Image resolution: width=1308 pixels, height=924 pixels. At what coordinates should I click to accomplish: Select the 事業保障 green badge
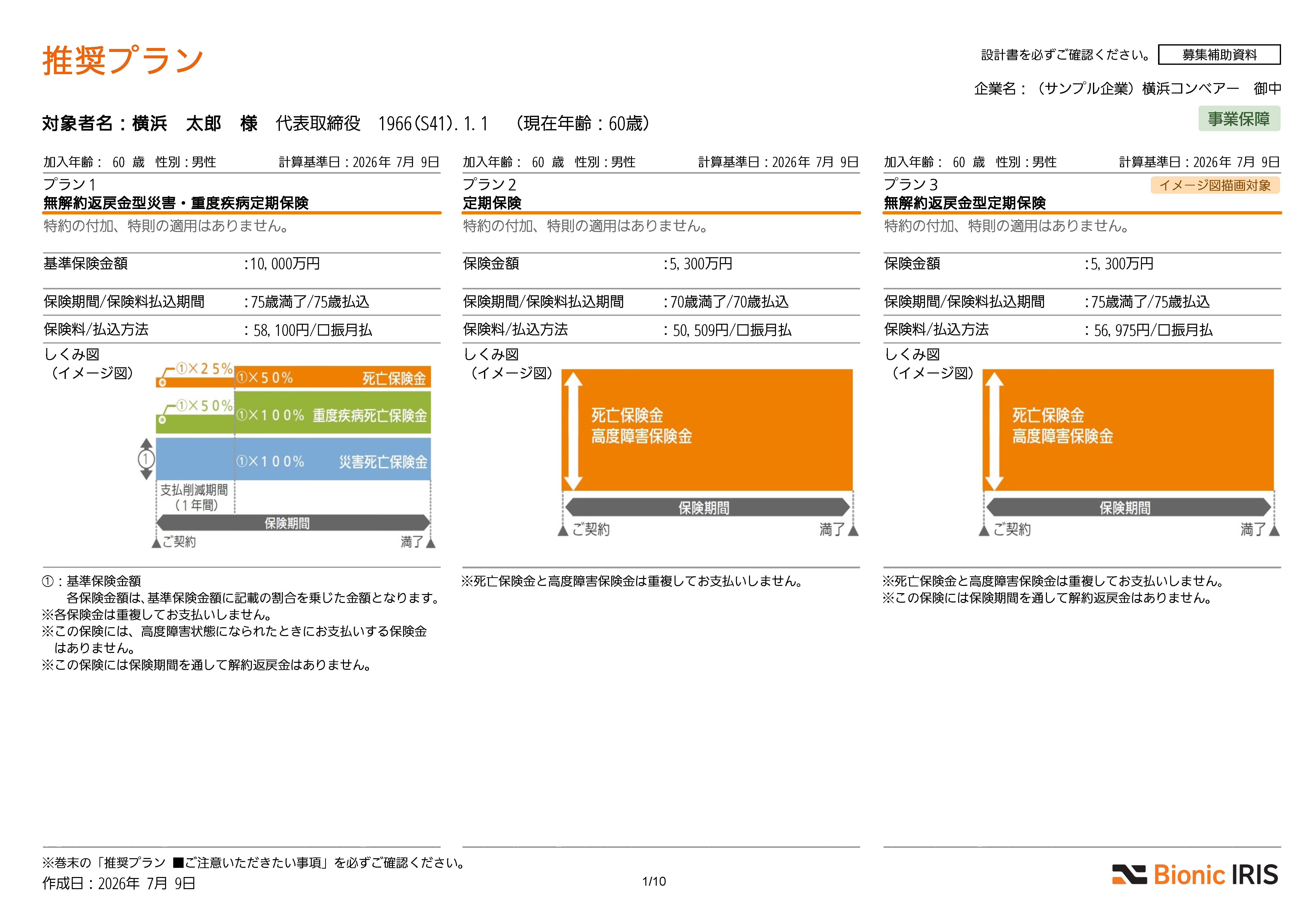[x=1239, y=118]
